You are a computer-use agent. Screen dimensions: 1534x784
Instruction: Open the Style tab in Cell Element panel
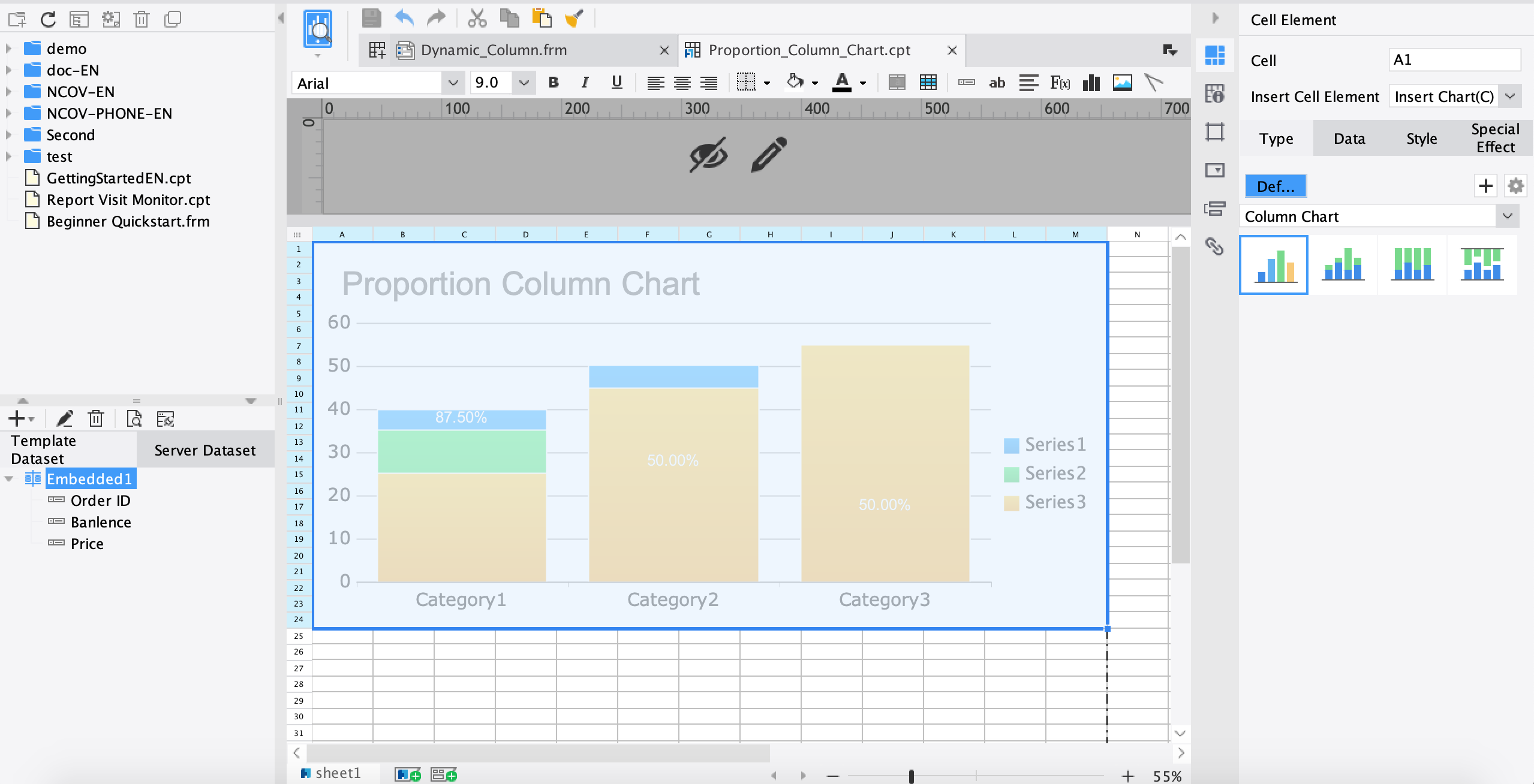1422,138
